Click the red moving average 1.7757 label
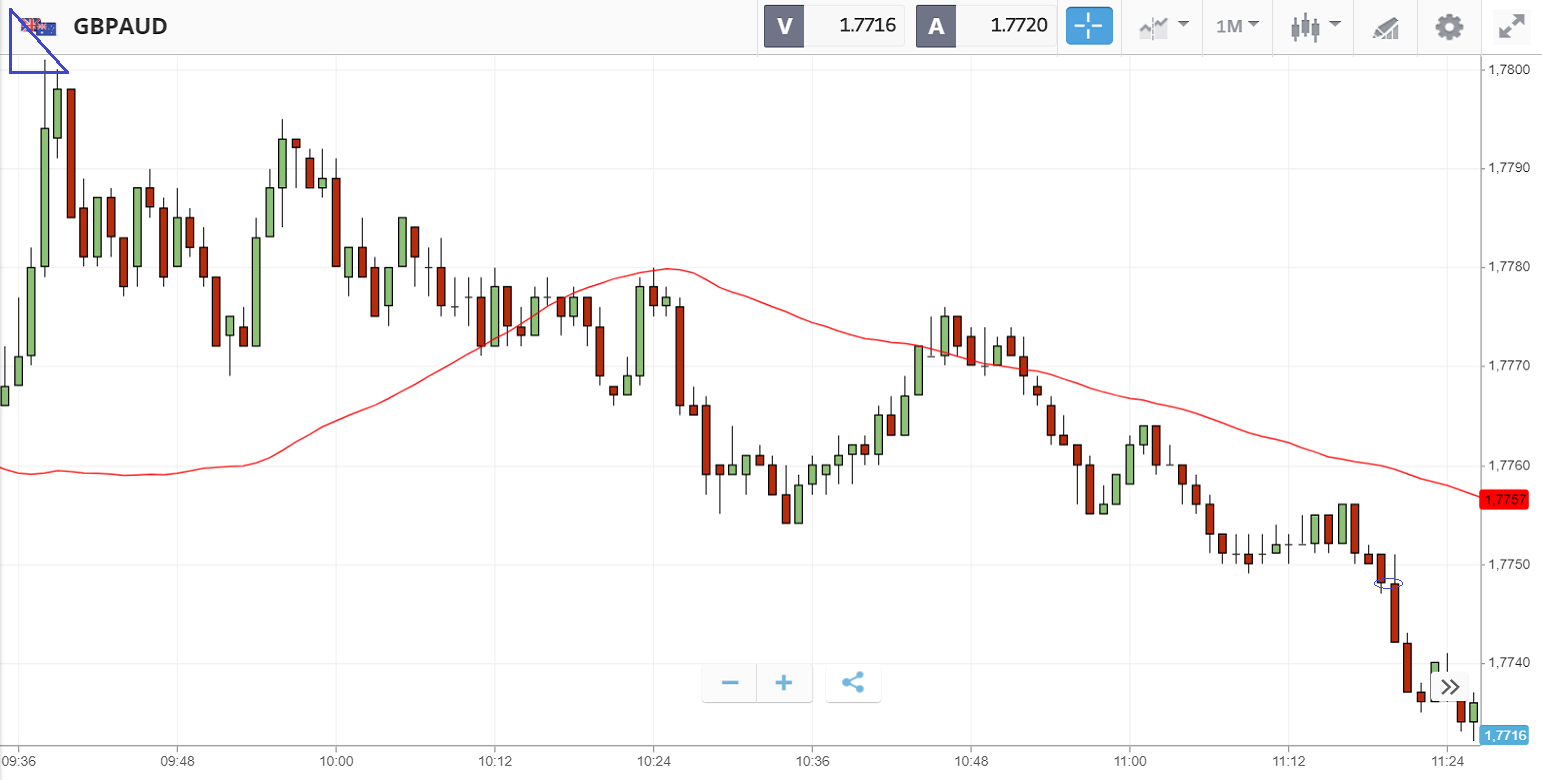The width and height of the screenshot is (1542, 780). [1503, 499]
